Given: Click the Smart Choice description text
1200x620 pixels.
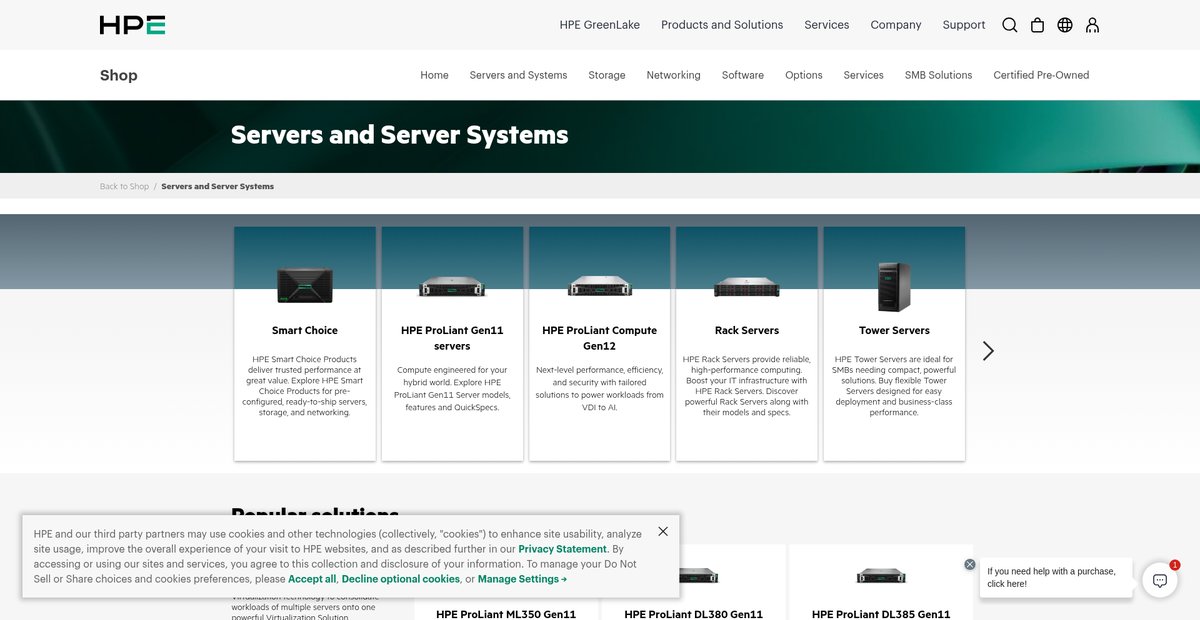Looking at the screenshot, I should click(305, 385).
